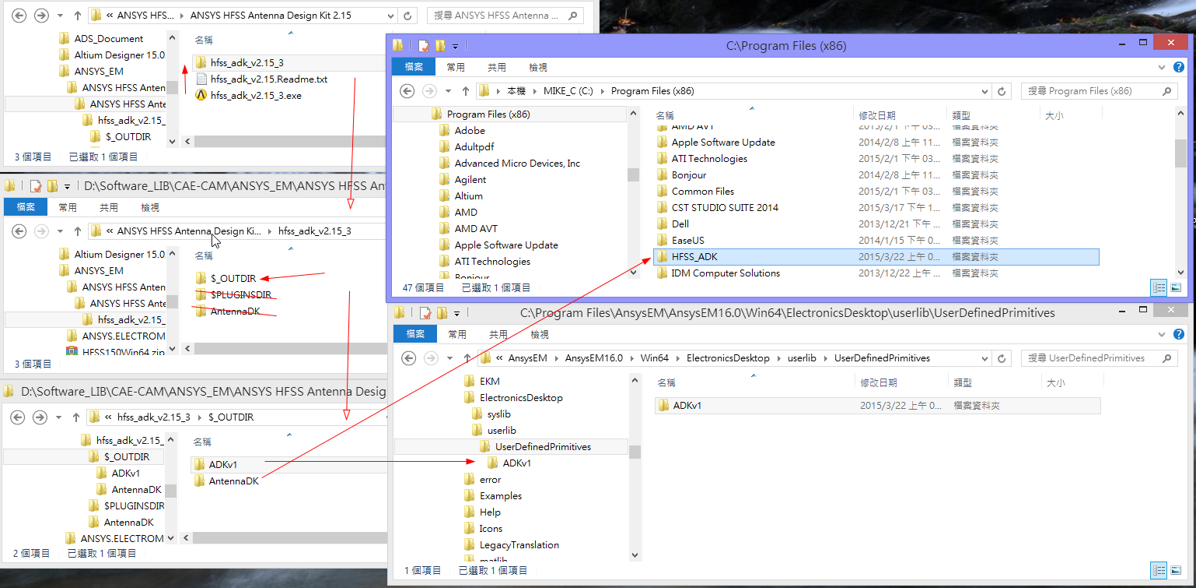Refresh the ANSYS HFSS Antenna Design Kit 2.15 window
The width and height of the screenshot is (1196, 588).
point(407,15)
